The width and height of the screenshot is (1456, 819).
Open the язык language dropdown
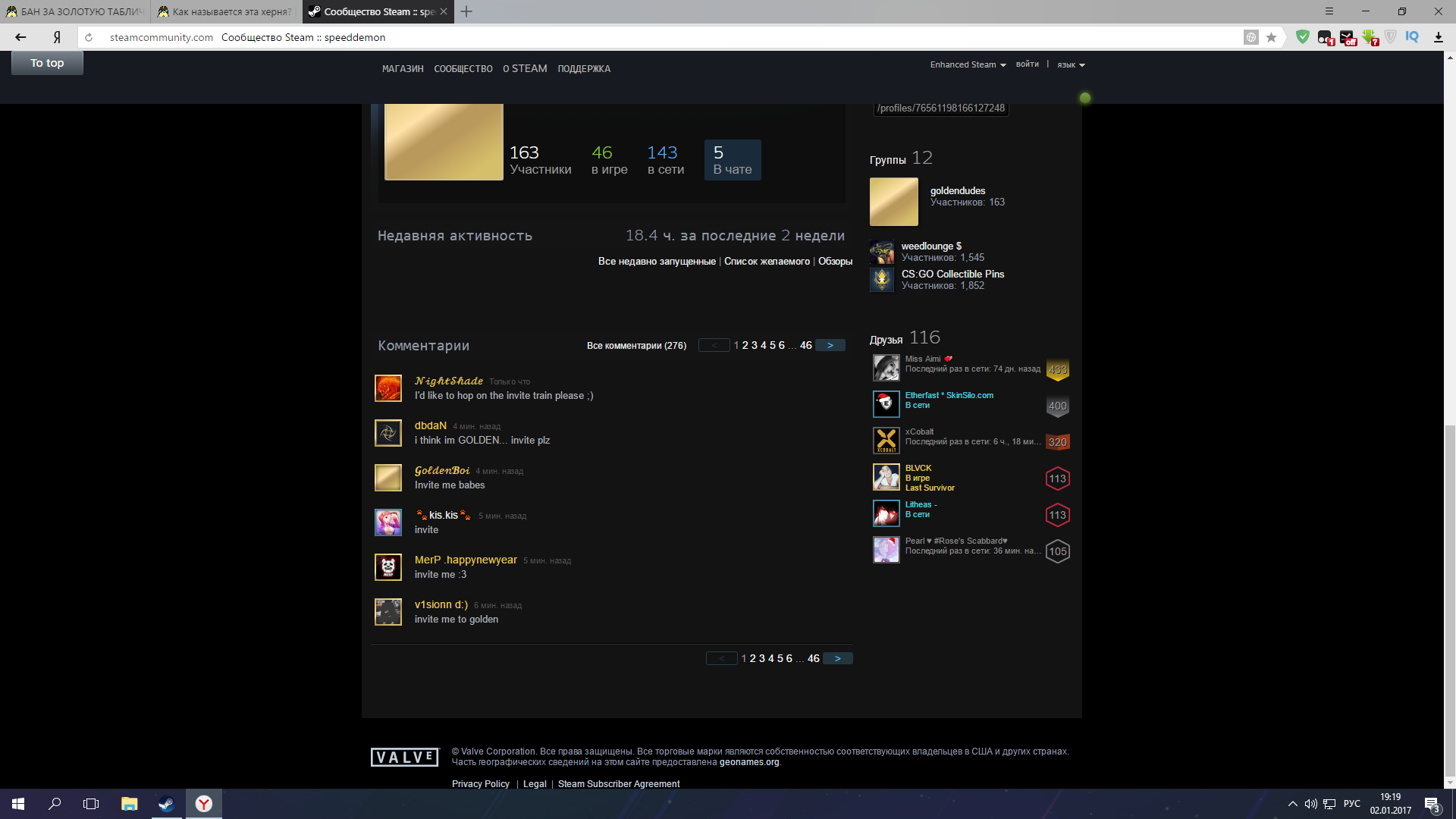pyautogui.click(x=1071, y=65)
